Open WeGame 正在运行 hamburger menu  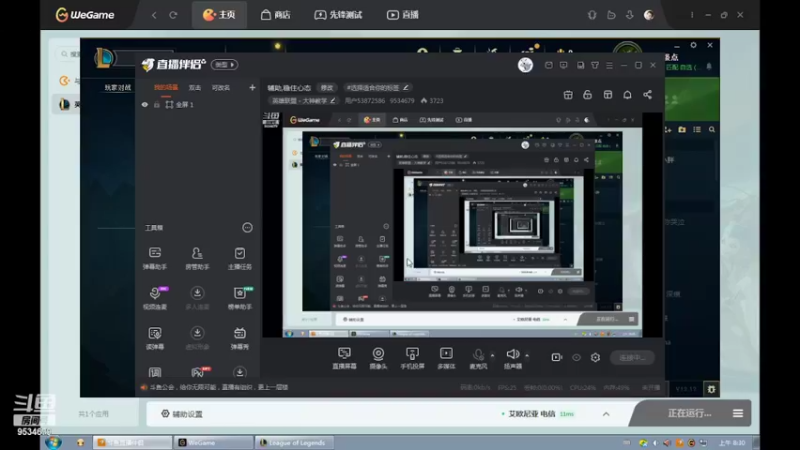point(738,413)
